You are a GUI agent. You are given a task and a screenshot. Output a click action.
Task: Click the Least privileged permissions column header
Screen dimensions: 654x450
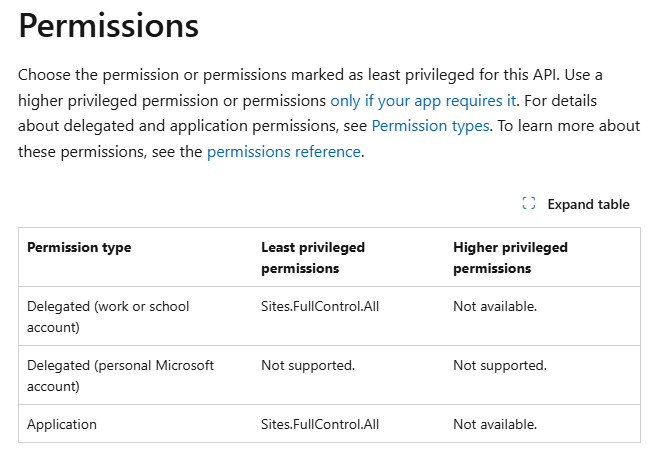313,257
